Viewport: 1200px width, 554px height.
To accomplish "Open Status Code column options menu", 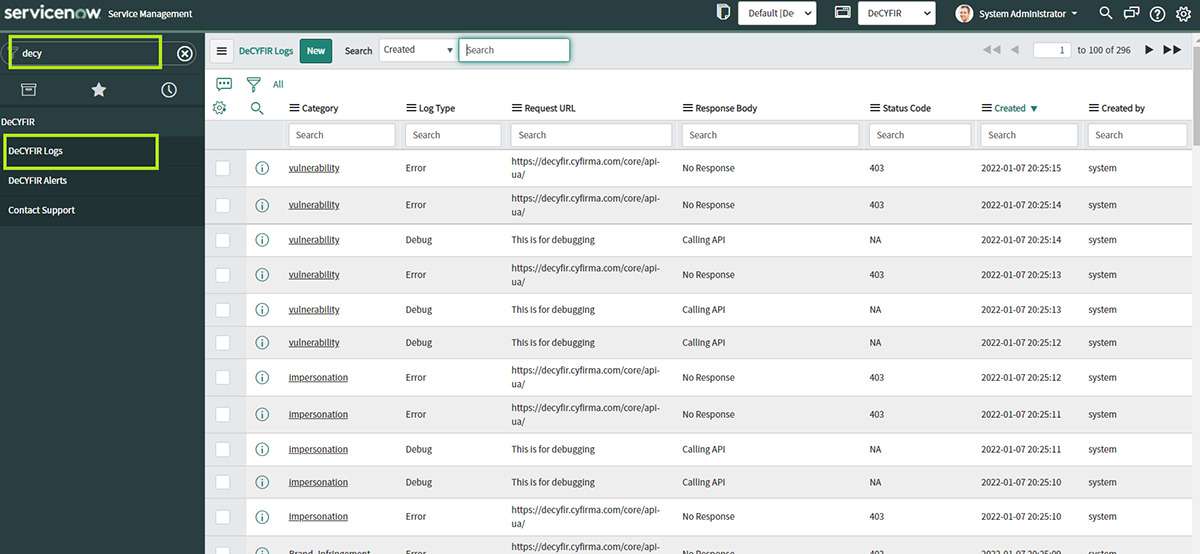I will pyautogui.click(x=875, y=108).
